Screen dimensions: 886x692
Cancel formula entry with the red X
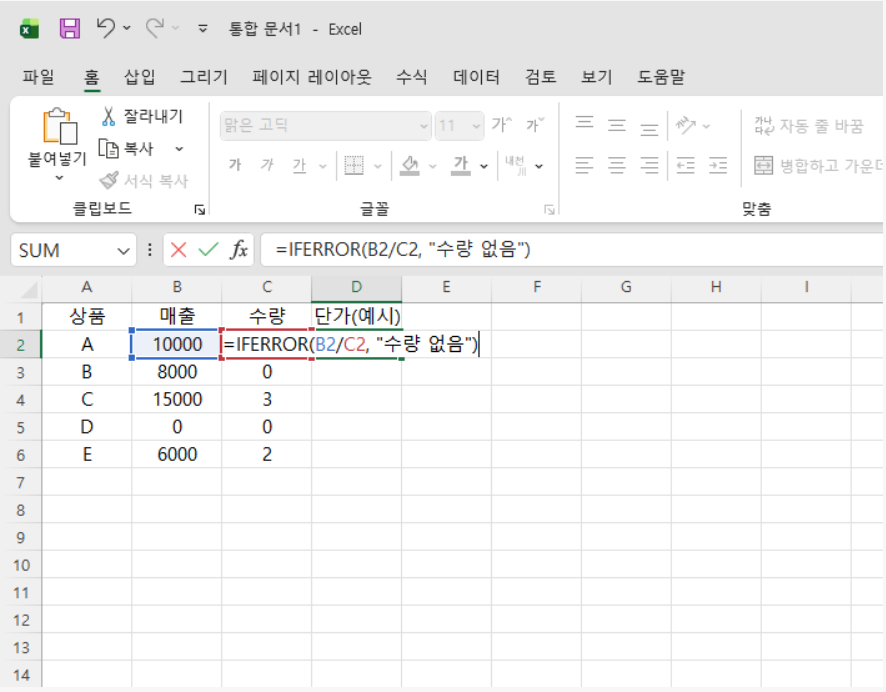tap(179, 250)
